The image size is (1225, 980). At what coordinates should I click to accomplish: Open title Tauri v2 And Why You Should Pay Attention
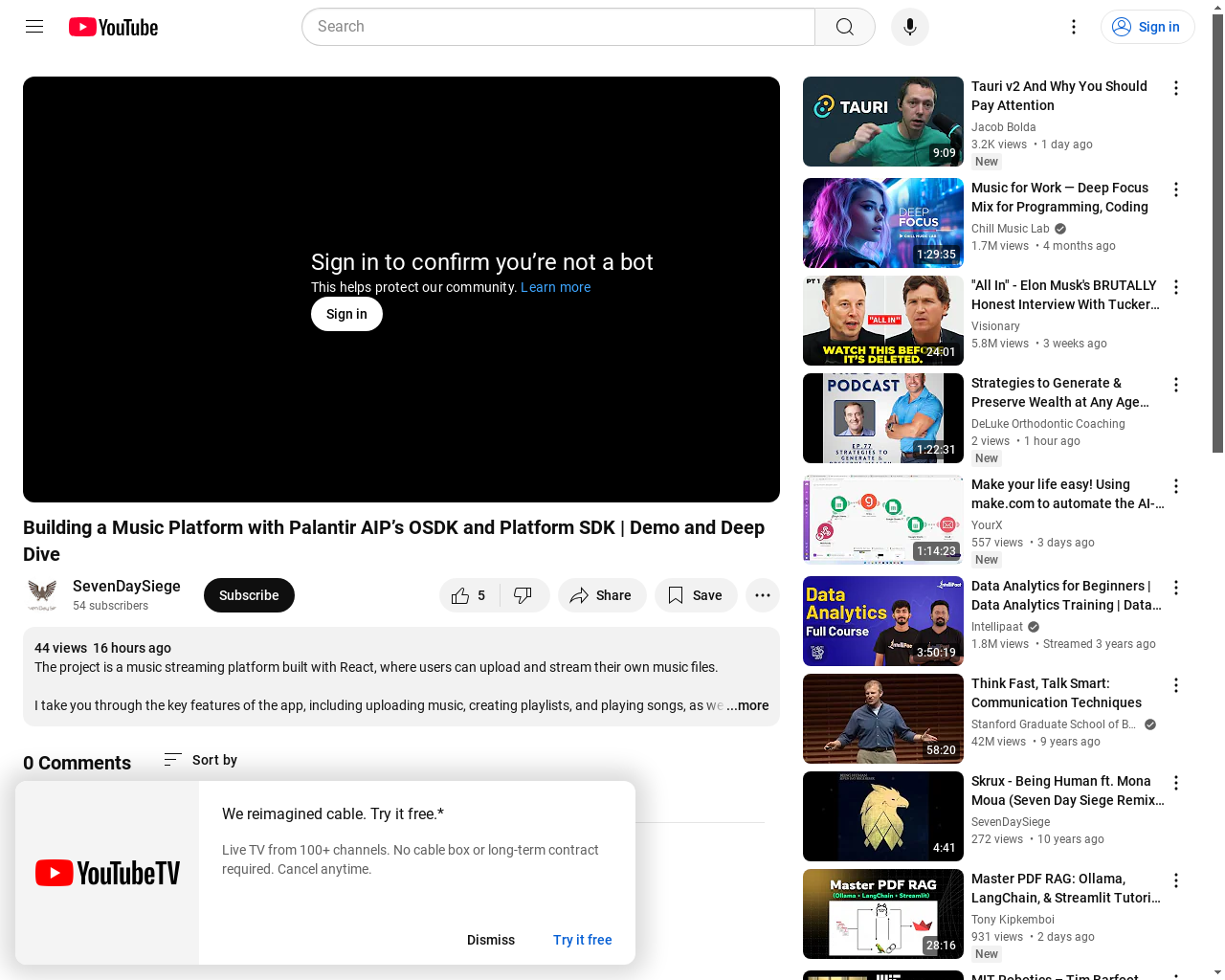1059,96
